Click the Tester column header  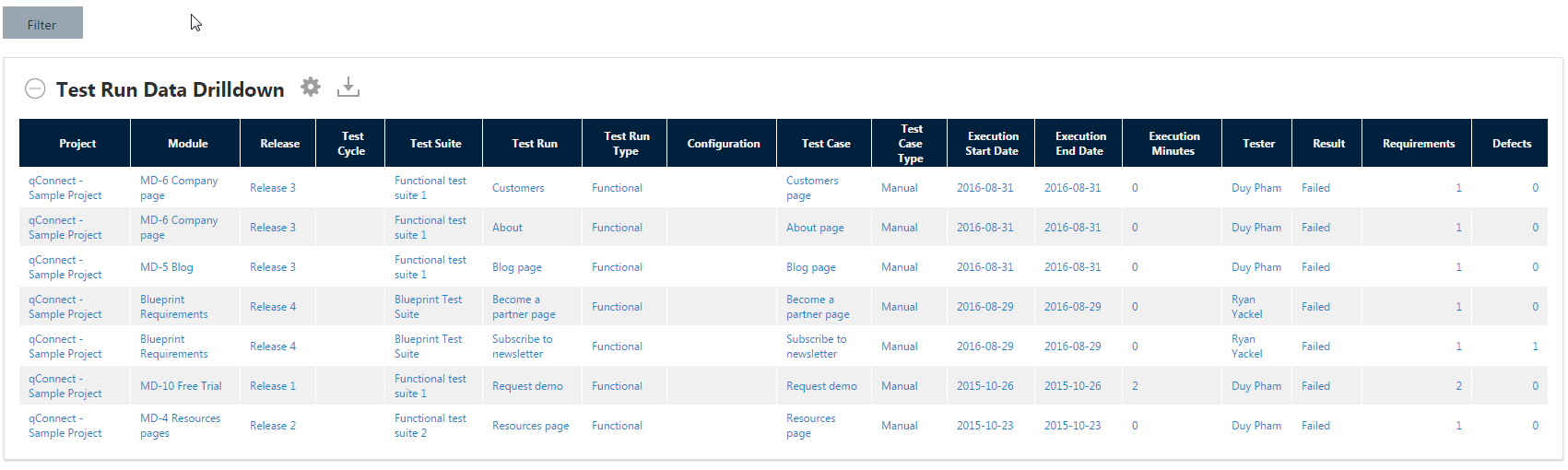coord(1258,144)
